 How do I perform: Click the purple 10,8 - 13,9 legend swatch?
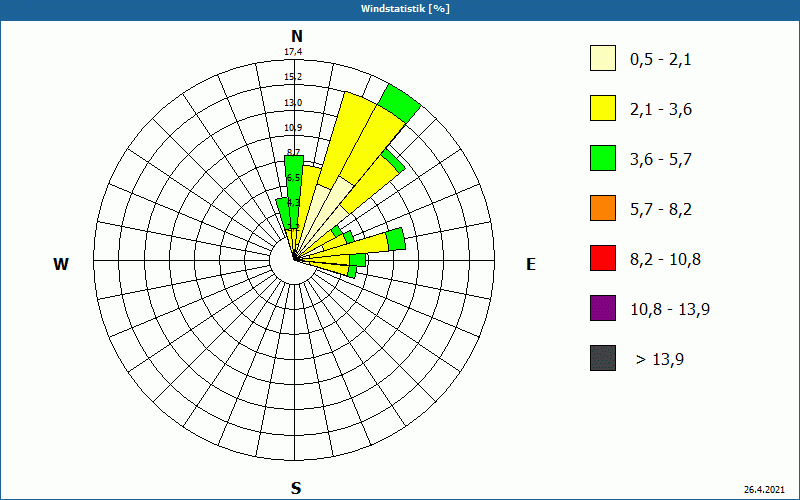point(603,308)
